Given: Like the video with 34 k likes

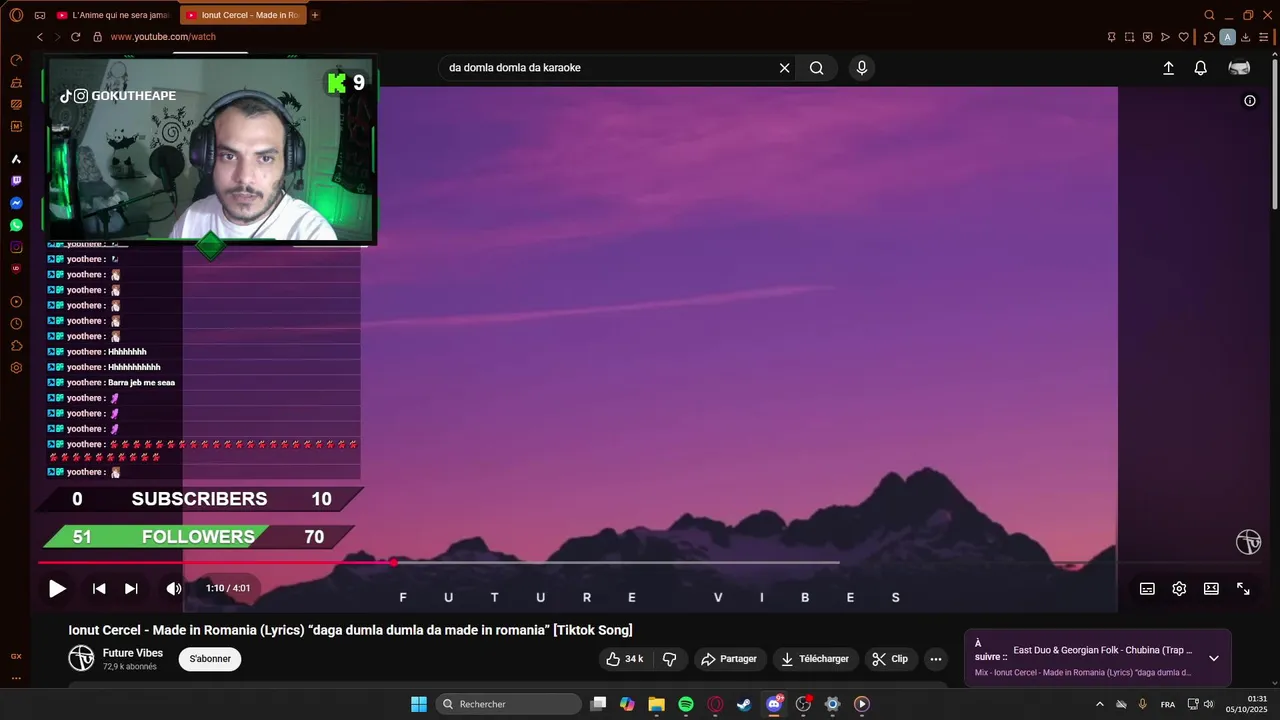Looking at the screenshot, I should pyautogui.click(x=625, y=659).
